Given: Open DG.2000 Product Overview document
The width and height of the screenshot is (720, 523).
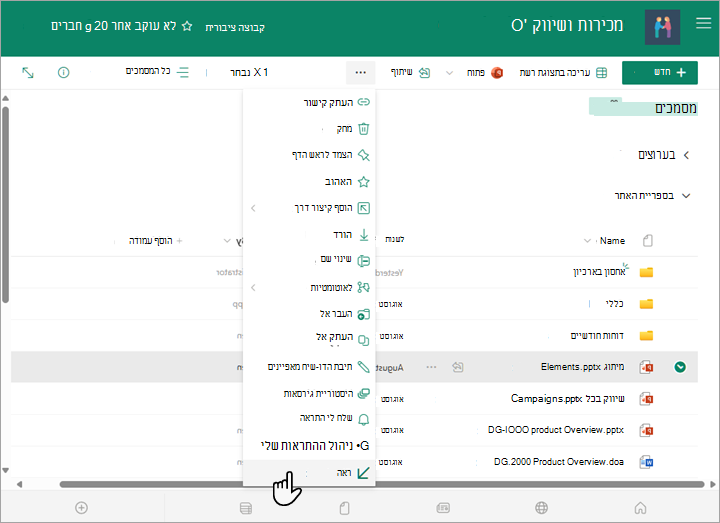Looking at the screenshot, I should click(x=558, y=462).
